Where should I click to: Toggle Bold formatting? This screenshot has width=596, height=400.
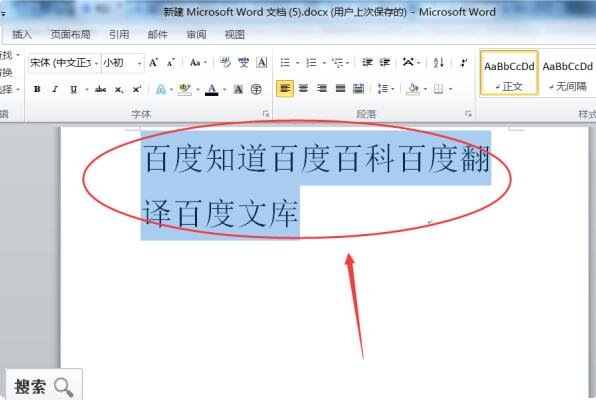[37, 89]
